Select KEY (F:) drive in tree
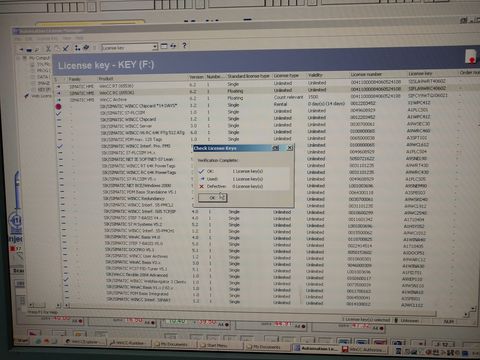 [44, 90]
